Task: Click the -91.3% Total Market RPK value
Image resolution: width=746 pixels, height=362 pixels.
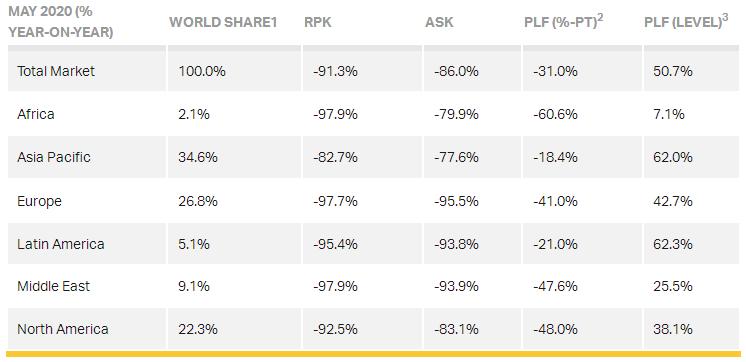Action: 335,71
